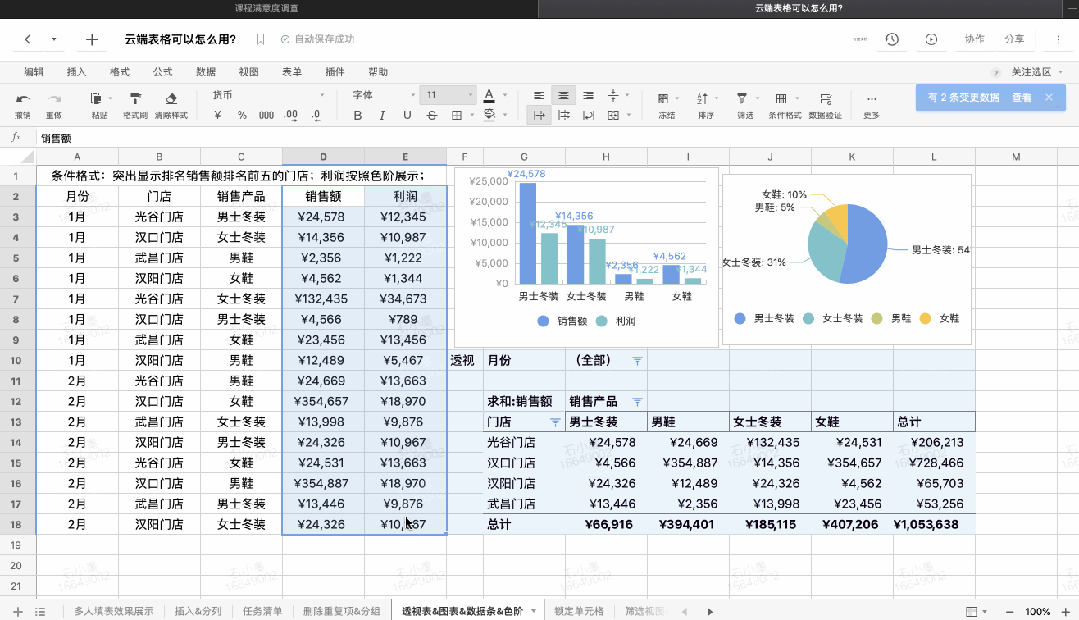The image size is (1079, 620).
Task: Add a new sheet with plus icon
Action: [x=17, y=611]
